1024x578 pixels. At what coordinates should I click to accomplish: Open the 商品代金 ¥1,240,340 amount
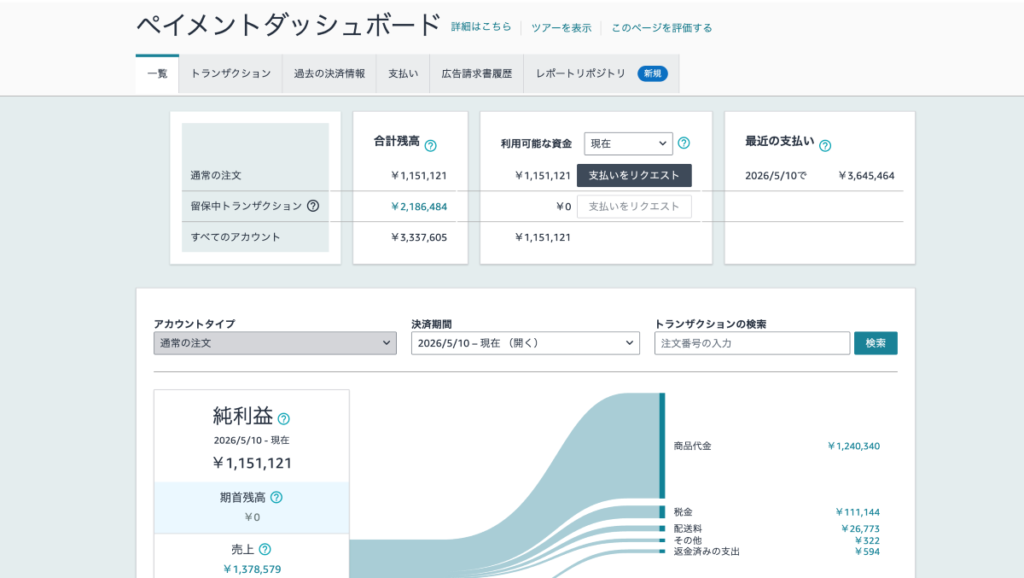click(854, 446)
